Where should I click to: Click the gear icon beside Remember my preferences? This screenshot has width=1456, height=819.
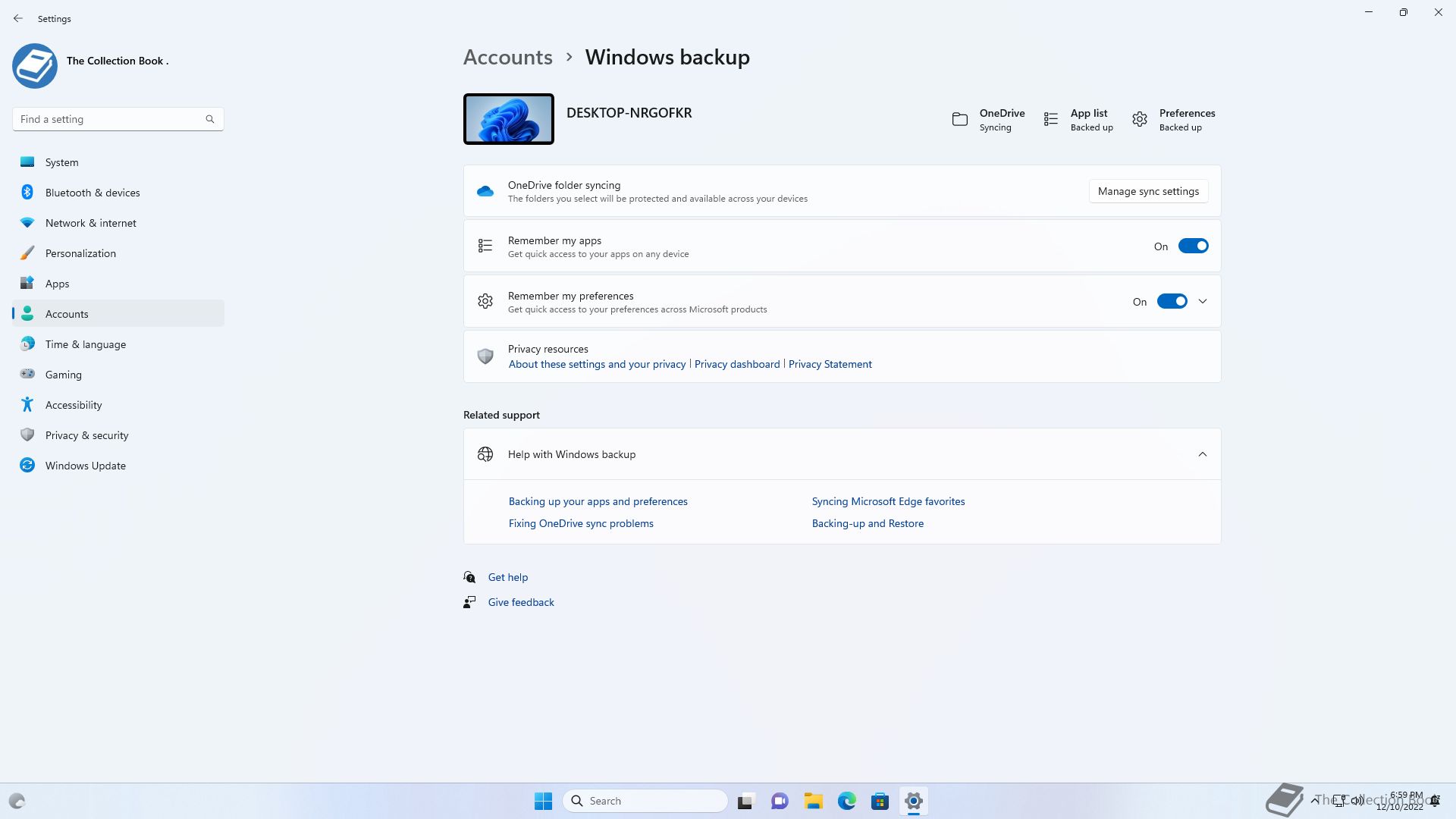pos(485,301)
